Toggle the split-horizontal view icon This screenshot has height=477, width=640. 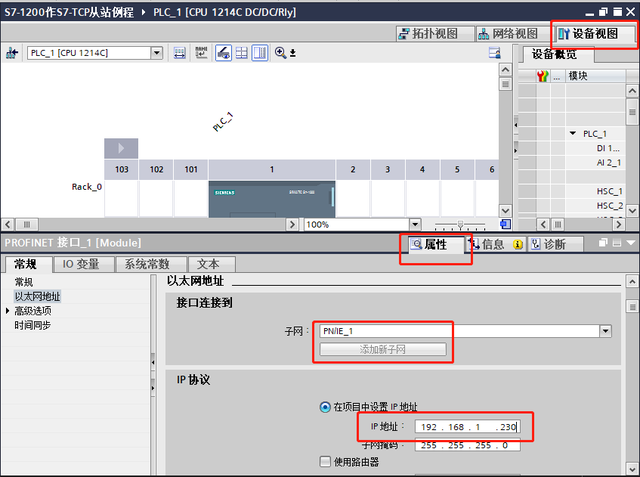[x=242, y=53]
